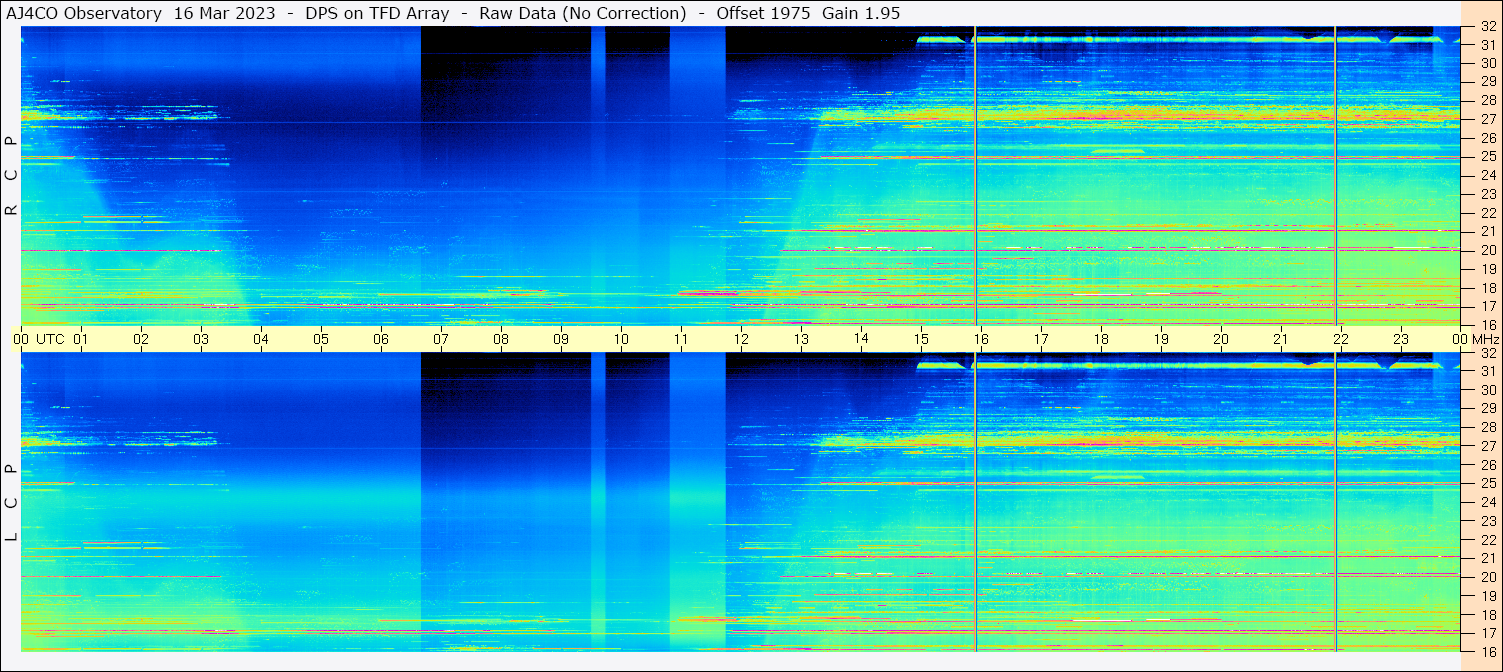This screenshot has height=672, width=1503.
Task: Select 'Raw Data (No Correction)' header text
Action: pos(583,13)
